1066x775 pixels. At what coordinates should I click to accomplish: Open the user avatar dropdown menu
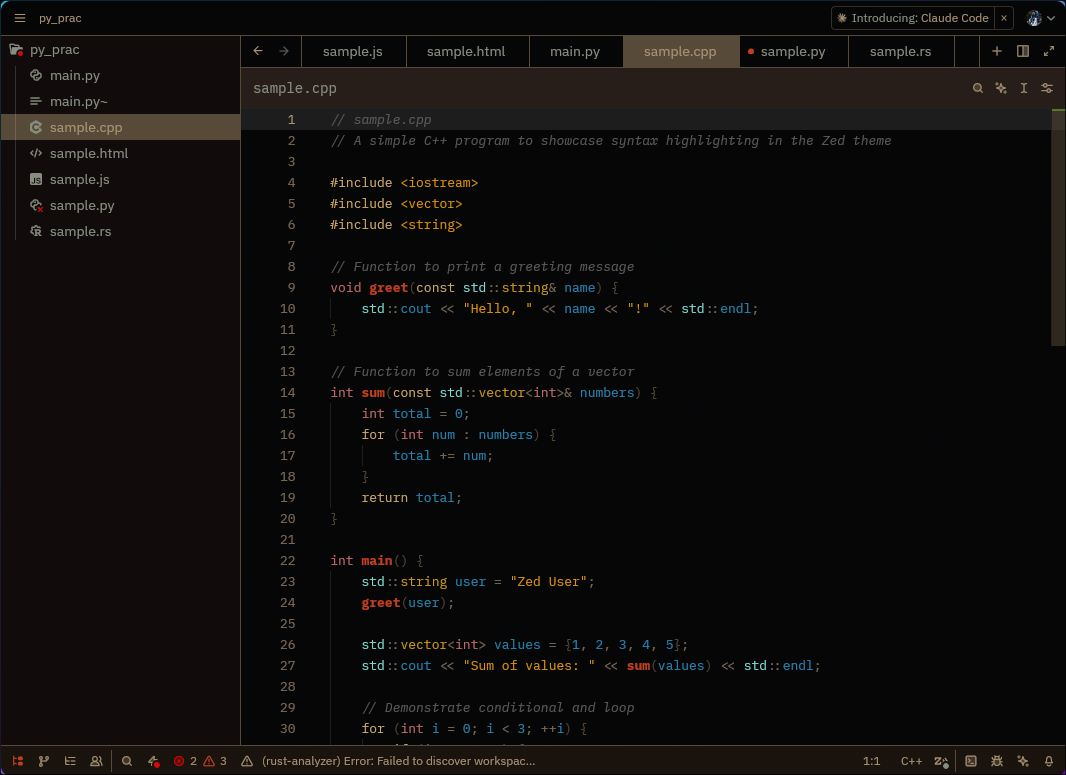(x=1040, y=18)
